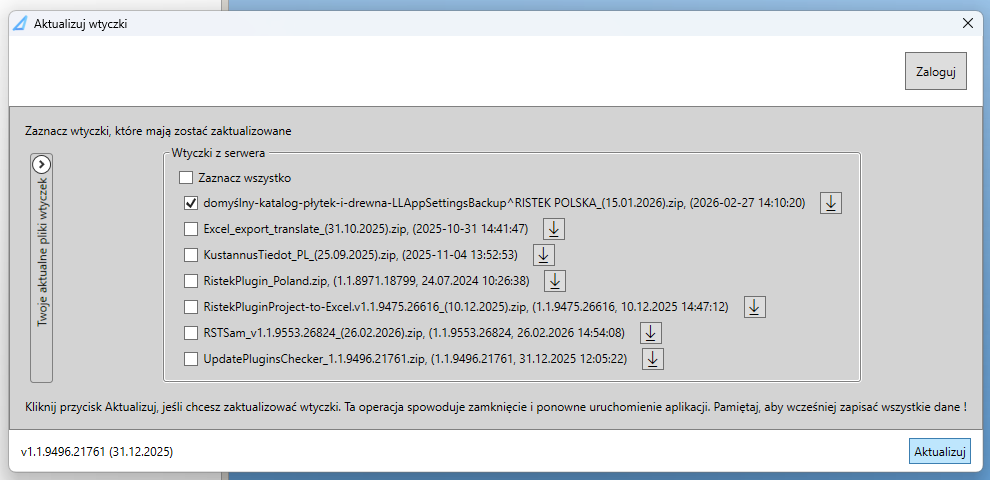Viewport: 990px width, 480px height.
Task: Toggle the RSTSam_v1.1.9553 checkbox
Action: [x=191, y=333]
